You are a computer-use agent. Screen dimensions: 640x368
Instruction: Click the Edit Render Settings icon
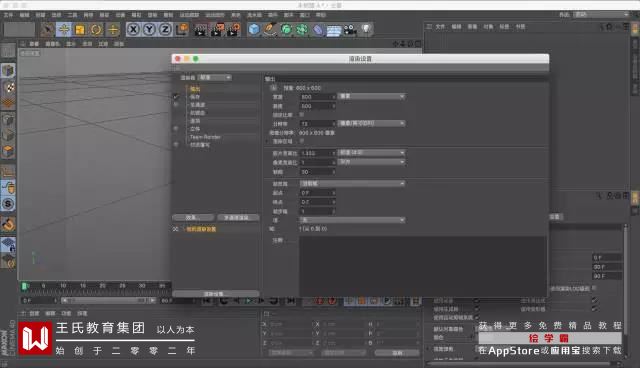(234, 29)
